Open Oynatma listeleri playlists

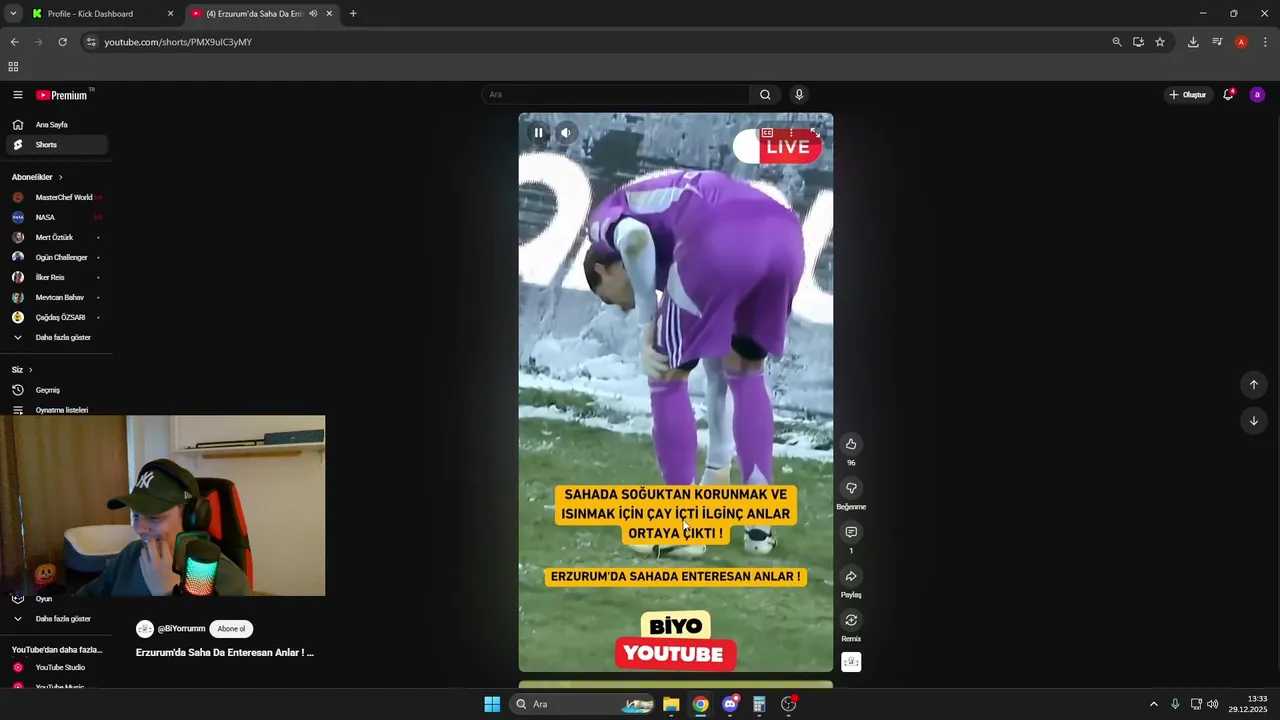point(56,410)
